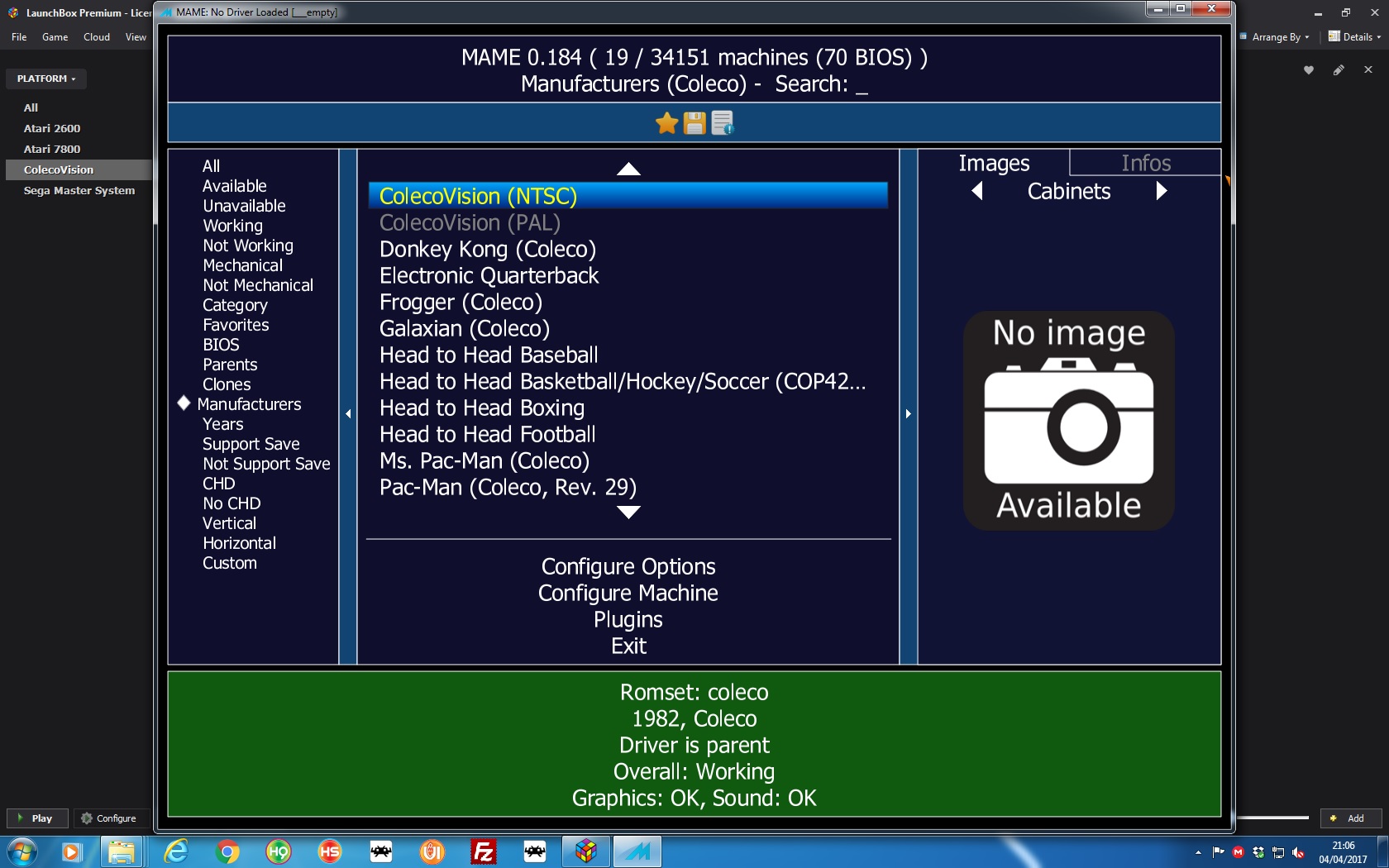Select ColecoVision (NTSC) in machine list
The image size is (1389, 868).
click(x=628, y=196)
